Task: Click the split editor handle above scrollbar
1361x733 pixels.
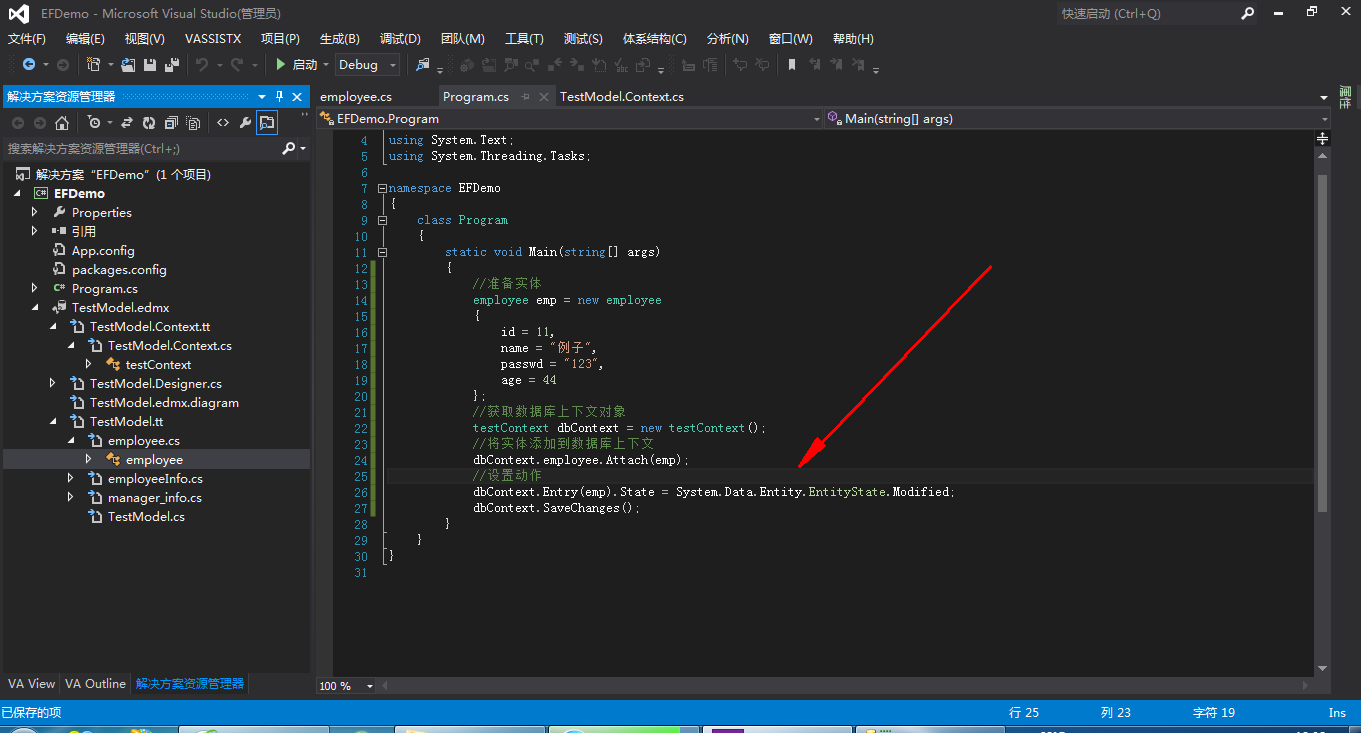Action: [1322, 139]
